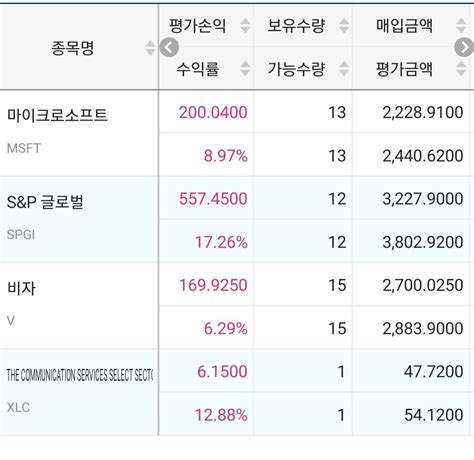This screenshot has height=460, width=474.
Task: Open THE COMMUNICATION SERVICES SELECT SECTOR entry
Action: (x=80, y=375)
